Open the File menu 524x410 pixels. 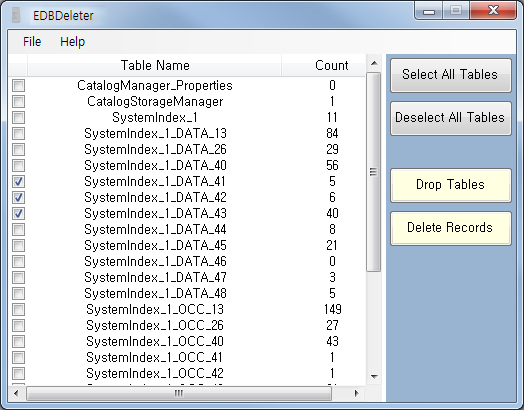(32, 42)
